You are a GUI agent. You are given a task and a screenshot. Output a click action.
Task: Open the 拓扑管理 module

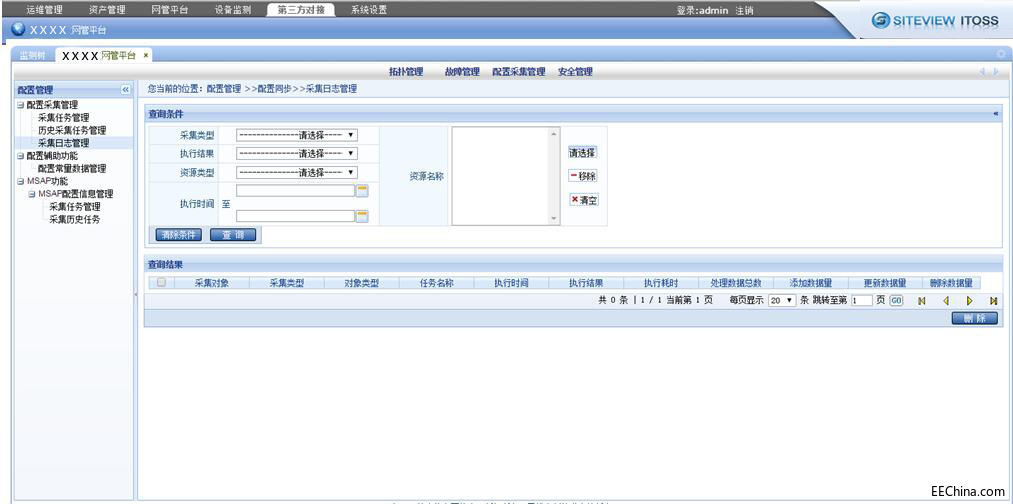(406, 72)
